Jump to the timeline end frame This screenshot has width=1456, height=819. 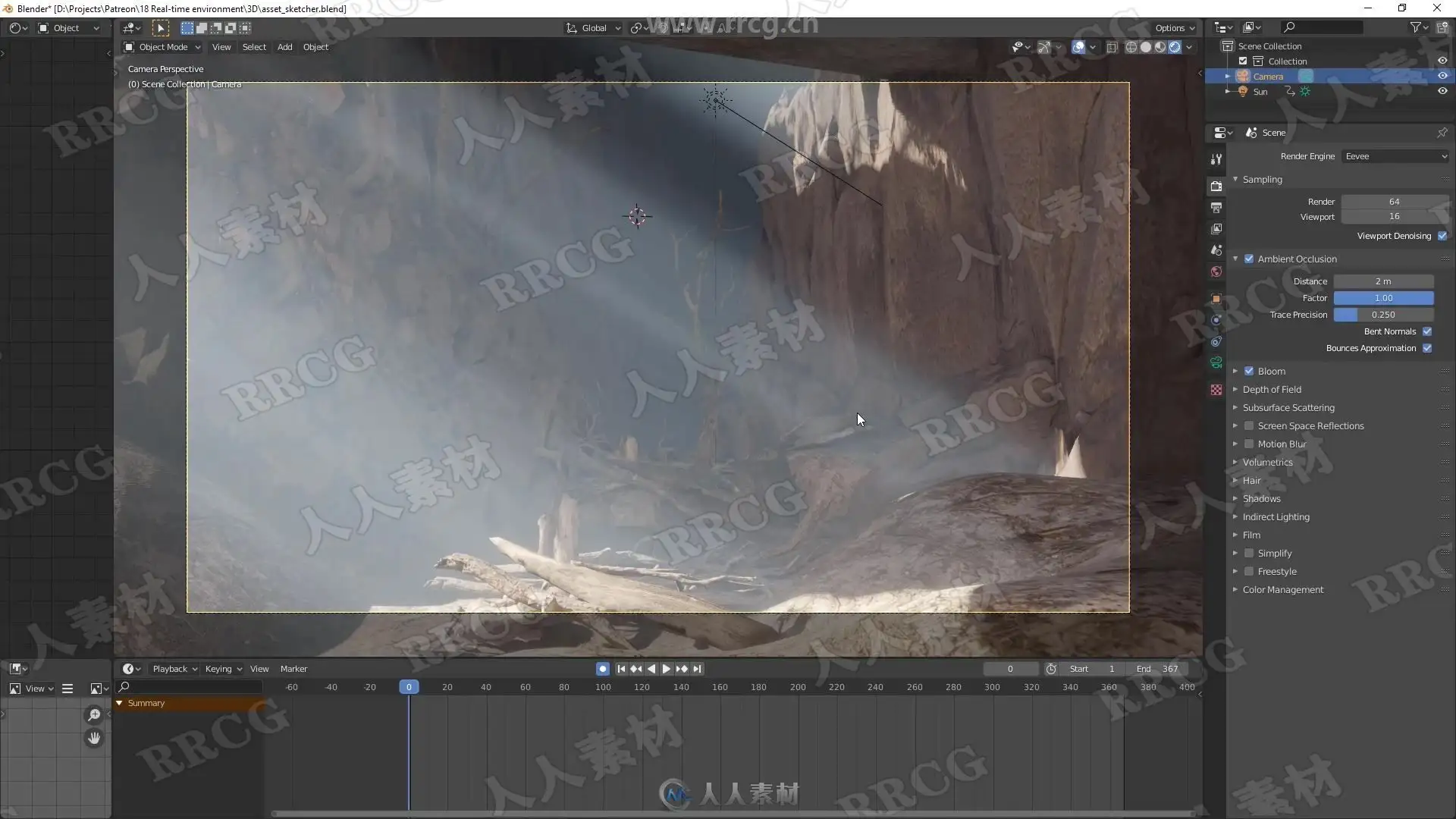pyautogui.click(x=697, y=669)
